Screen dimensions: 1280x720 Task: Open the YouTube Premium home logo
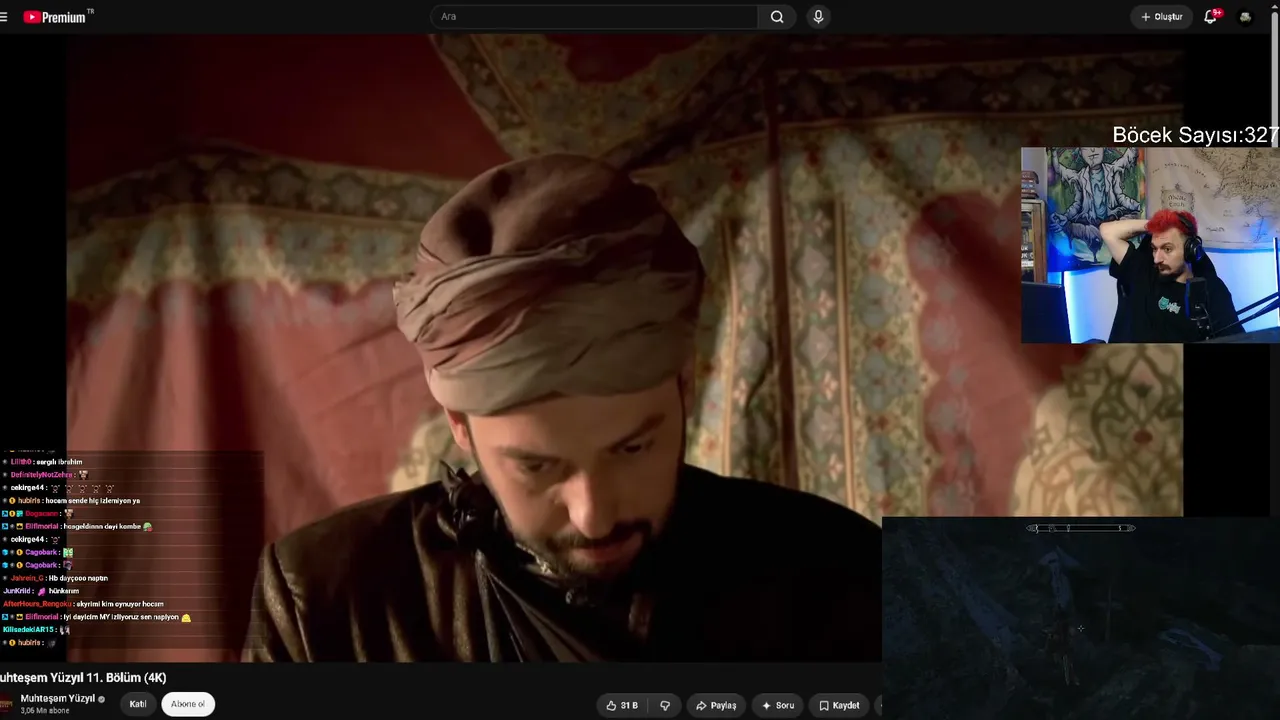pos(57,17)
